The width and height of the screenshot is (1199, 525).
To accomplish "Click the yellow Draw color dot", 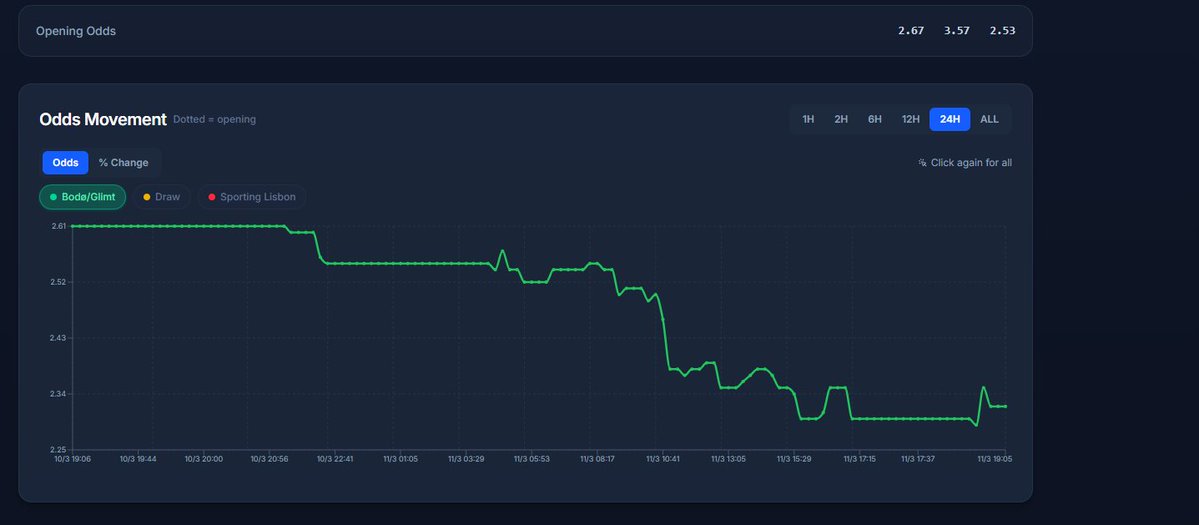I will tap(147, 197).
